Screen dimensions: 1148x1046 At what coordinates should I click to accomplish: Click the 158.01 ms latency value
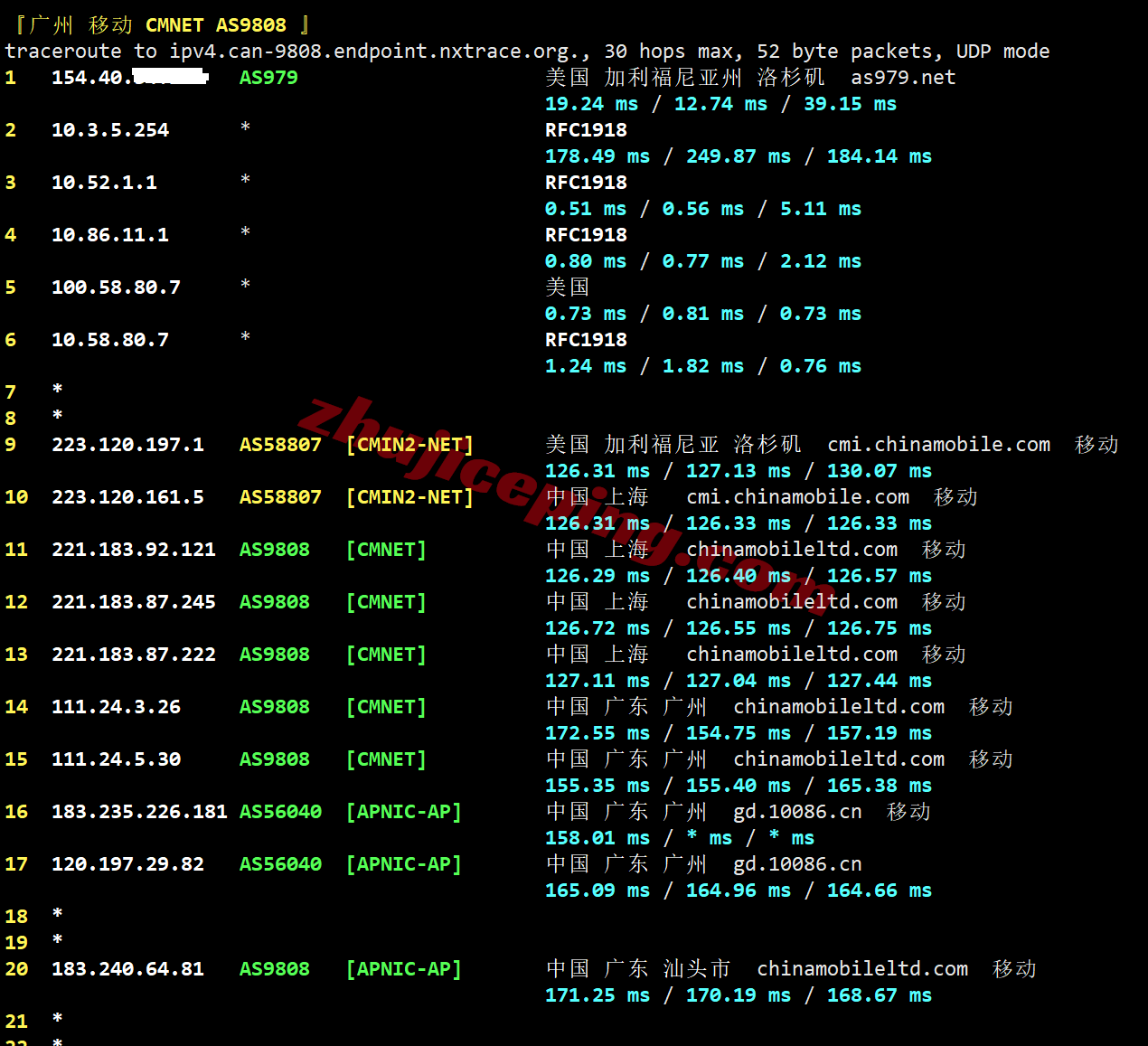pos(598,838)
